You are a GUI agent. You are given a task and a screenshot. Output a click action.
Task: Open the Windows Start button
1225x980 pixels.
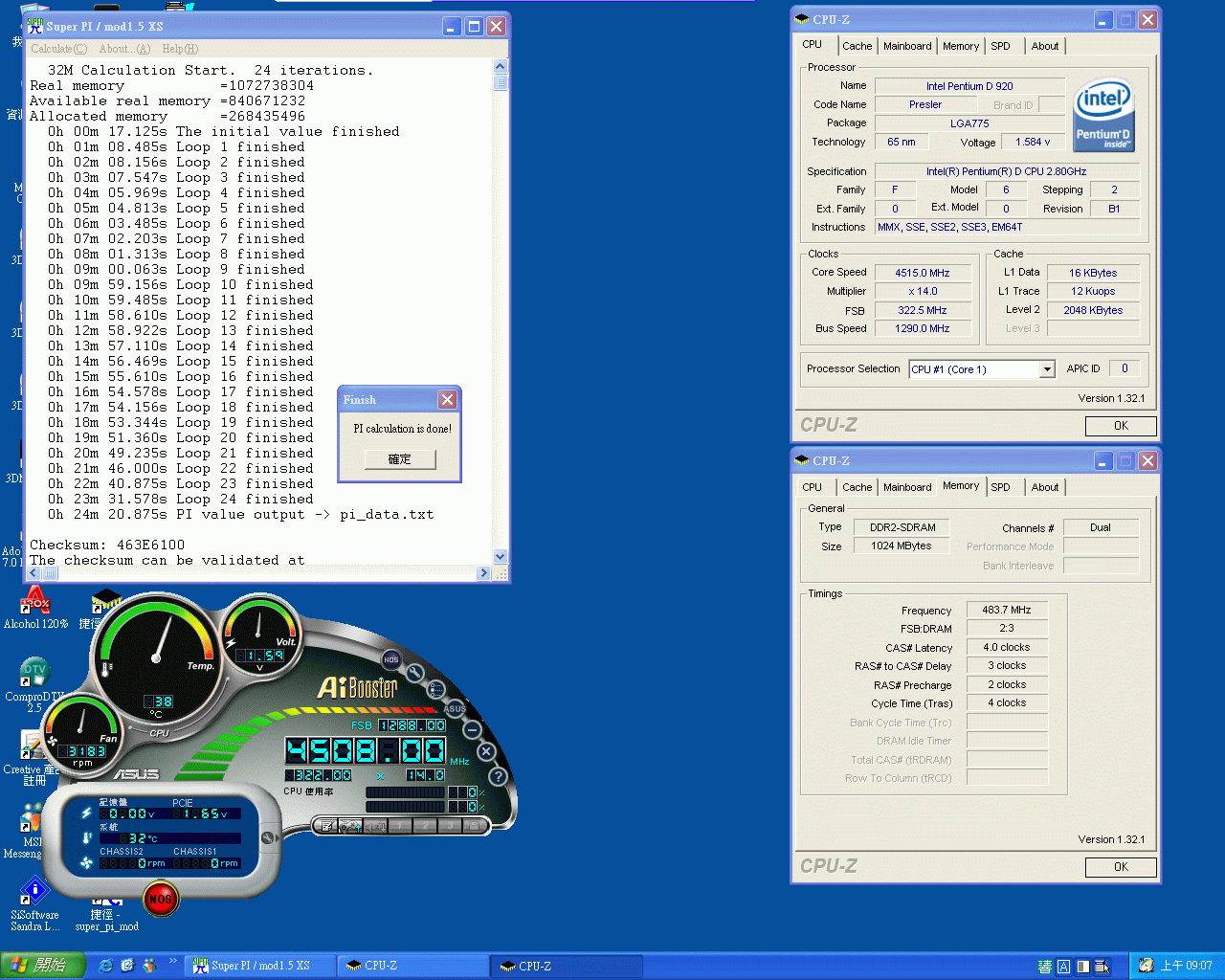tap(42, 966)
